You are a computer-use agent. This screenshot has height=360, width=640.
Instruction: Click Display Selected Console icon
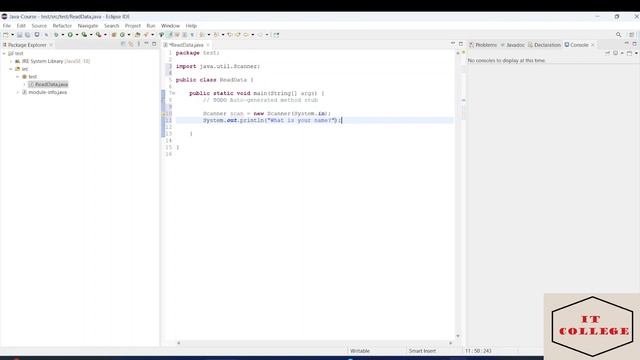click(615, 53)
